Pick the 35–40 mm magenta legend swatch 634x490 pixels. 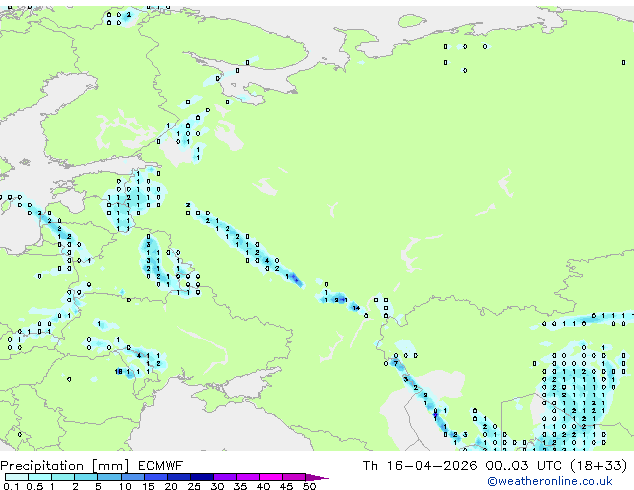coord(247,477)
